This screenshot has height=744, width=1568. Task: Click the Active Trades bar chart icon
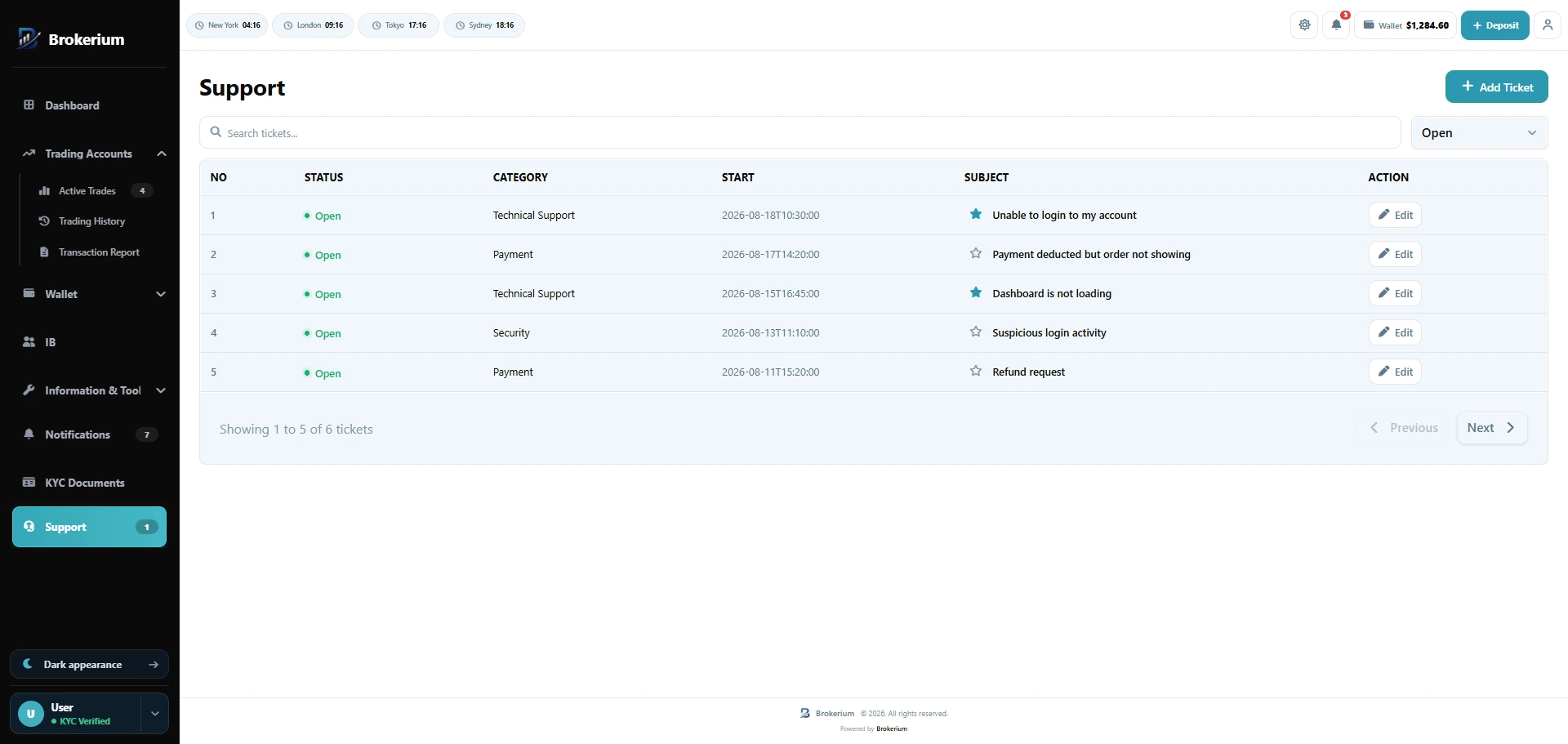44,190
